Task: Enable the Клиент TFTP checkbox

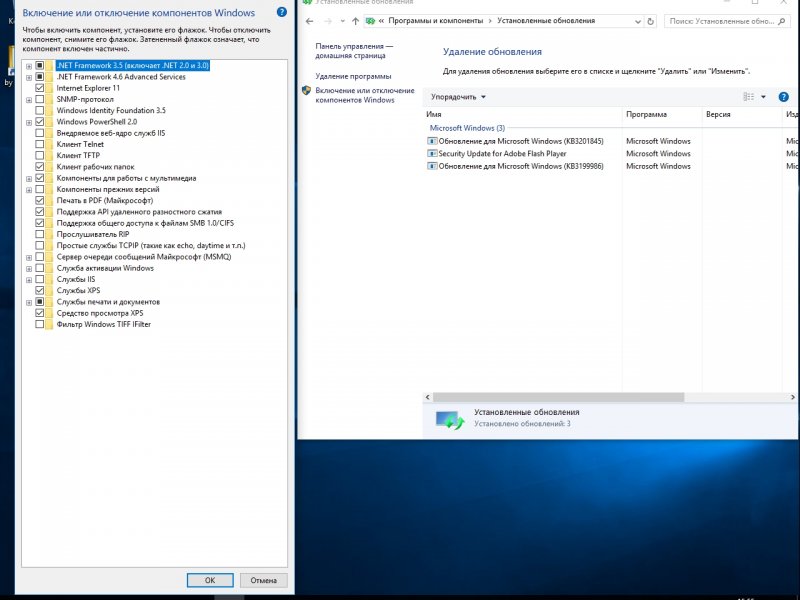Action: point(39,156)
